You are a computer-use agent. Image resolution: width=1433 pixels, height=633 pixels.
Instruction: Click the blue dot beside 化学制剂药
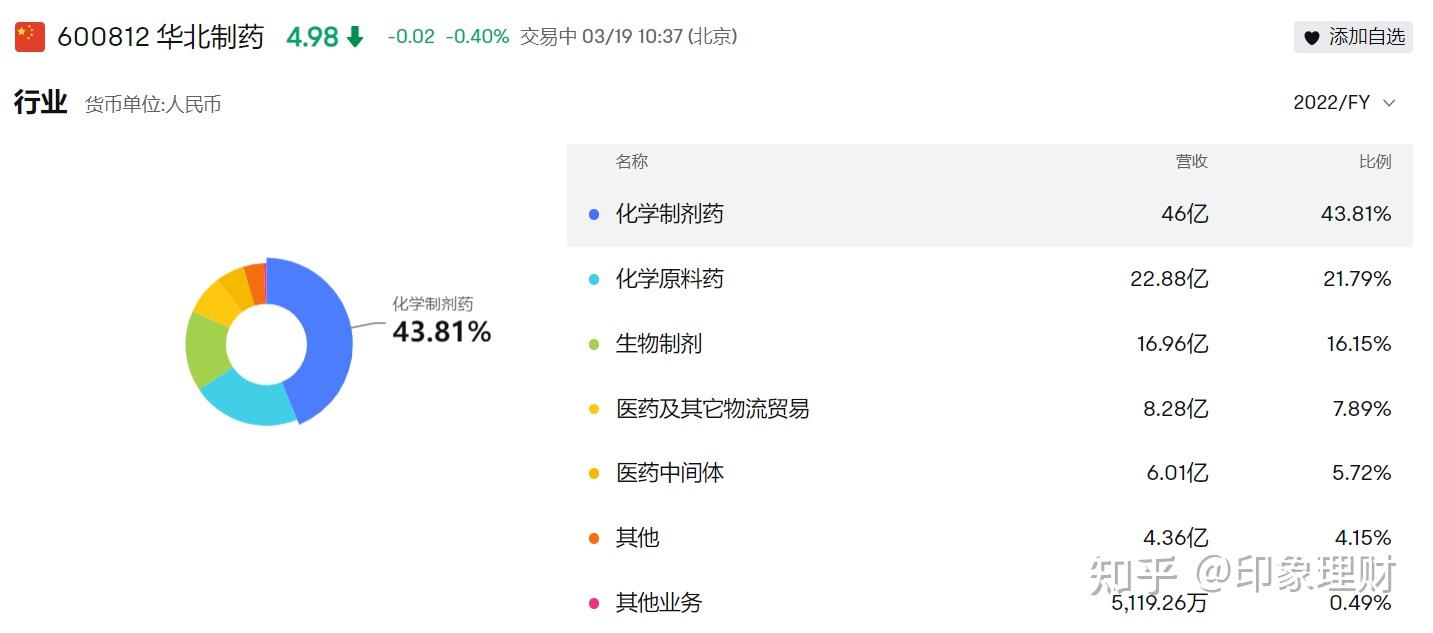pos(594,214)
